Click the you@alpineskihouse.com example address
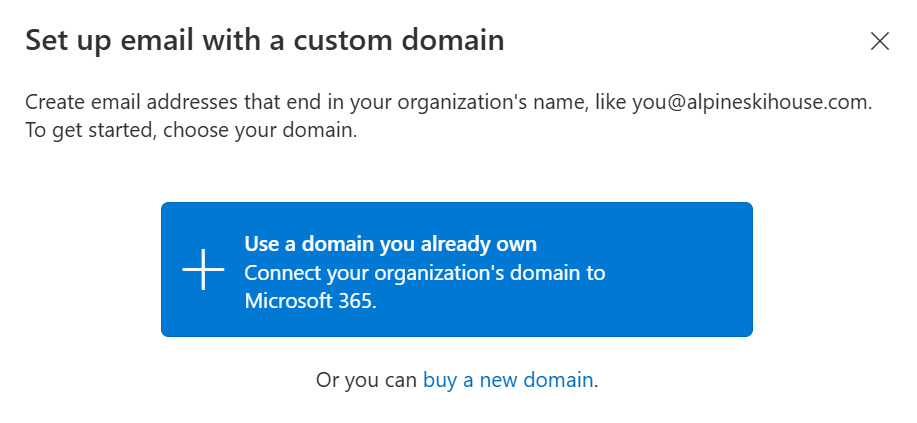 pos(751,102)
